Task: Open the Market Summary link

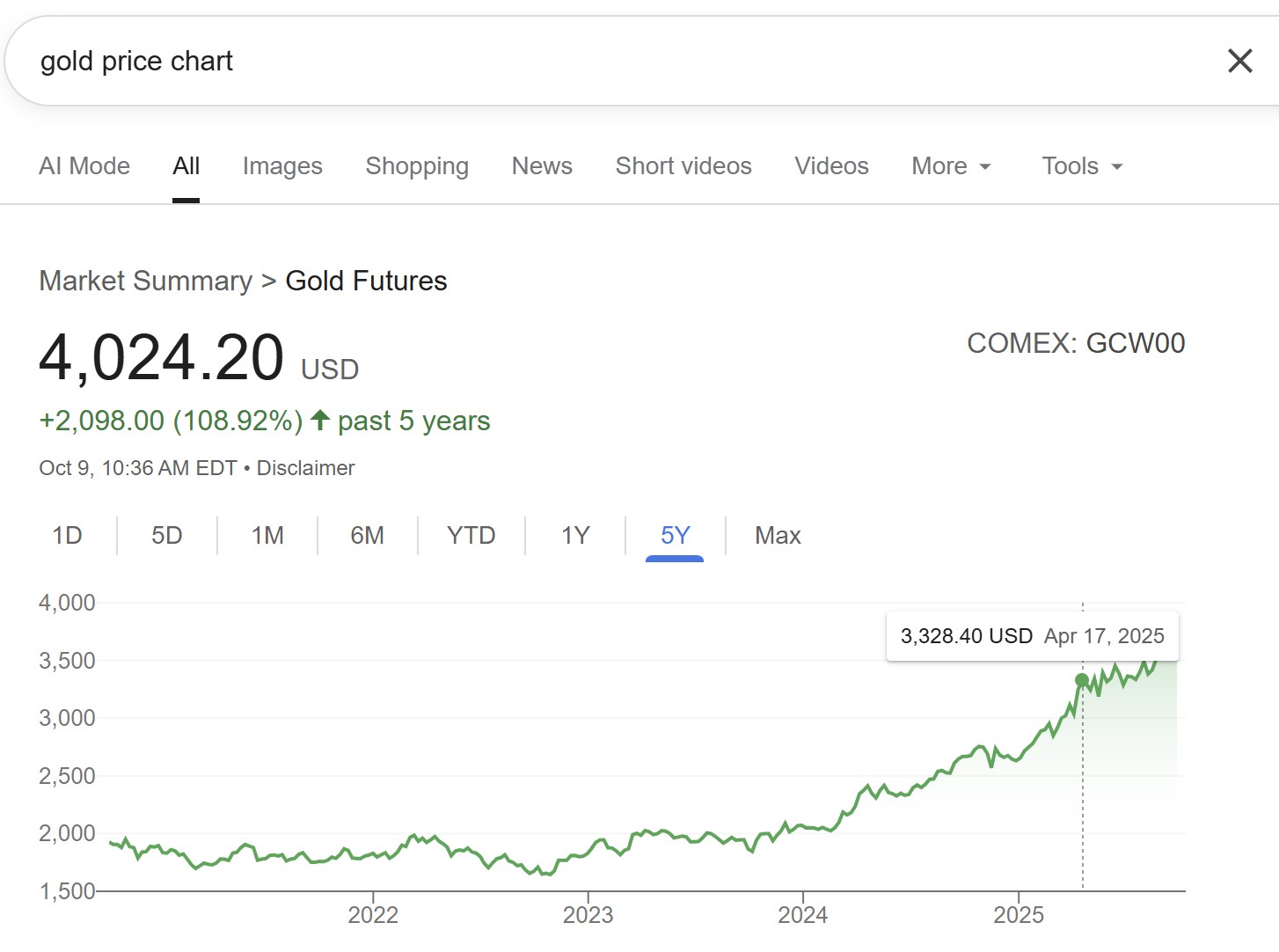Action: [146, 281]
